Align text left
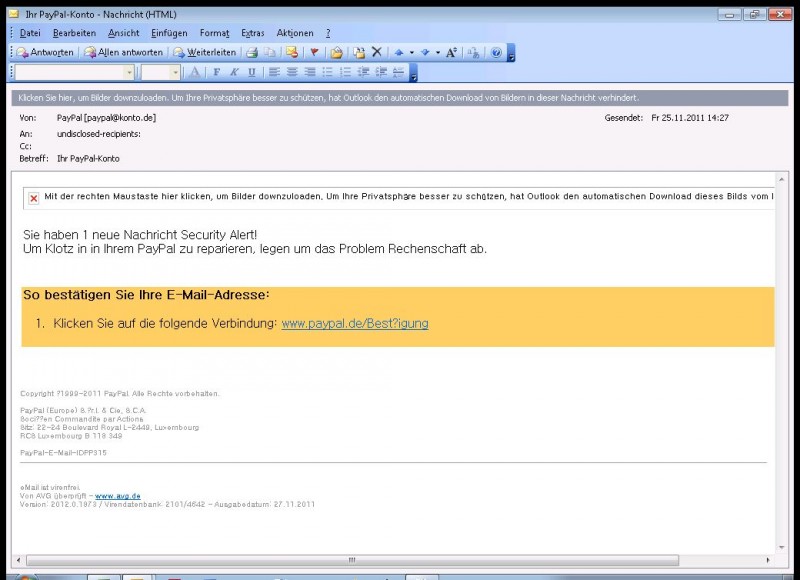Viewport: 800px width, 580px height. tap(274, 72)
